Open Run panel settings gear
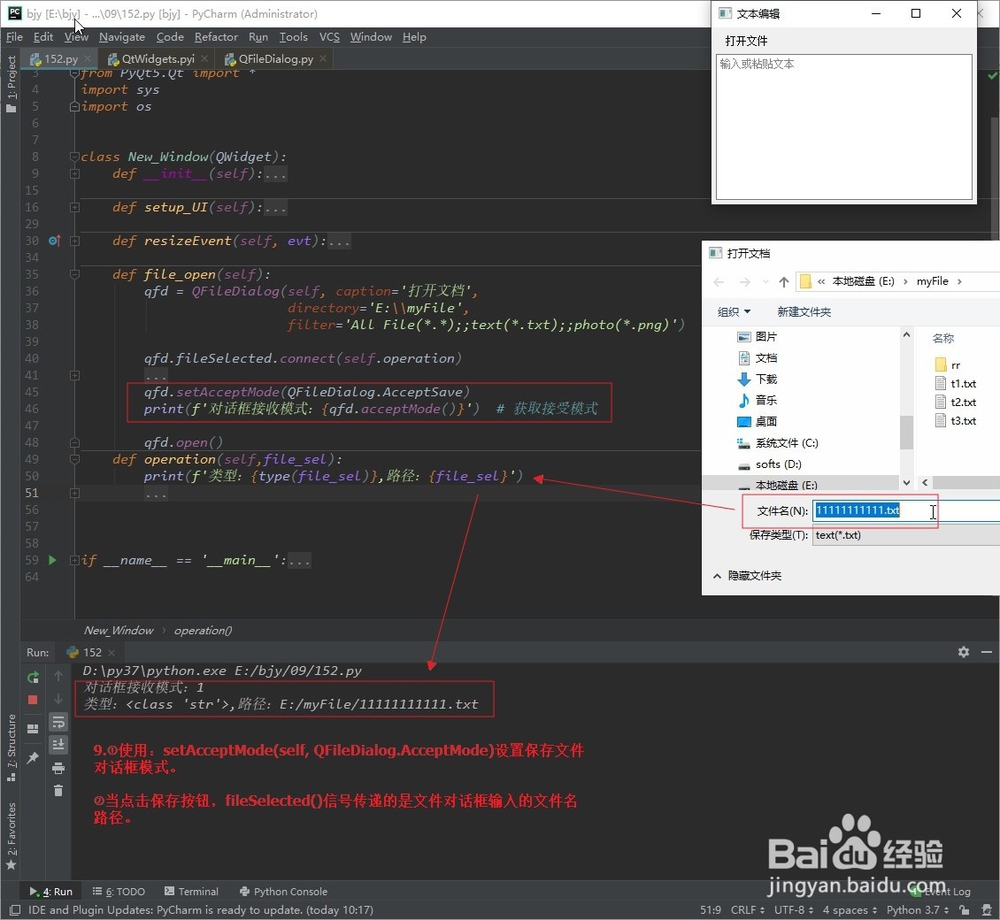The width and height of the screenshot is (1000, 920). pyautogui.click(x=964, y=652)
